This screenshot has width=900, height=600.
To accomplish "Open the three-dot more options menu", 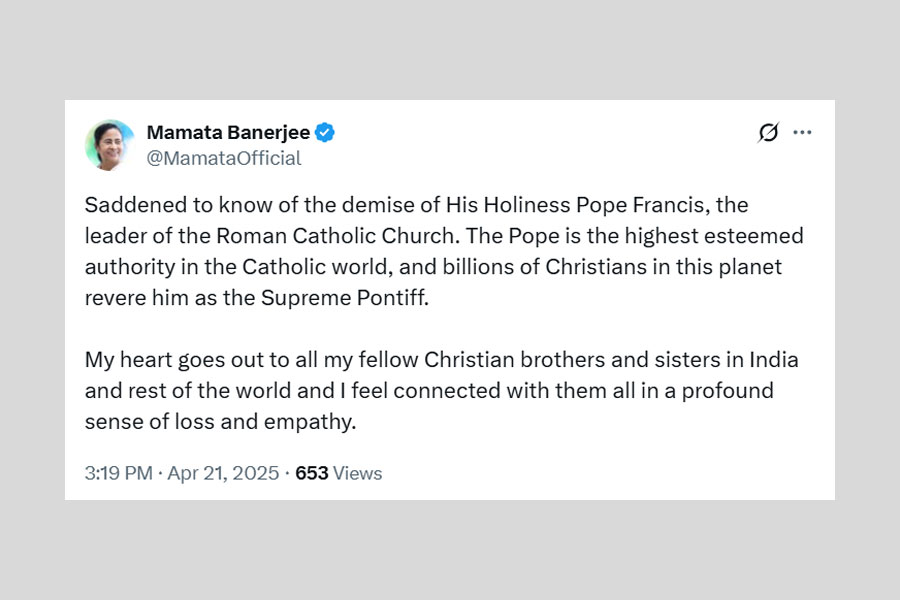I will pyautogui.click(x=802, y=133).
